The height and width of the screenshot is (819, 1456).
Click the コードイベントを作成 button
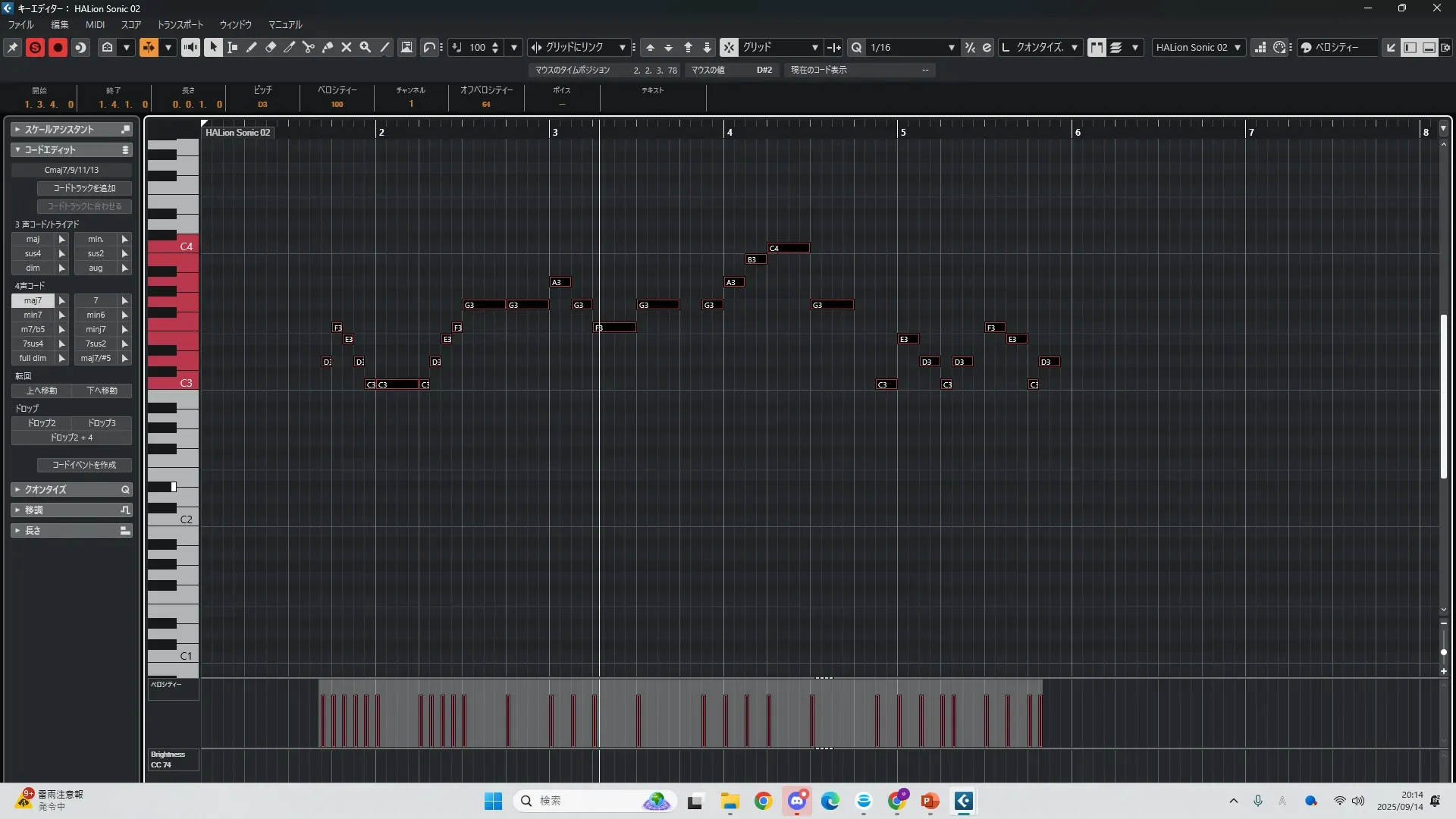(x=84, y=465)
